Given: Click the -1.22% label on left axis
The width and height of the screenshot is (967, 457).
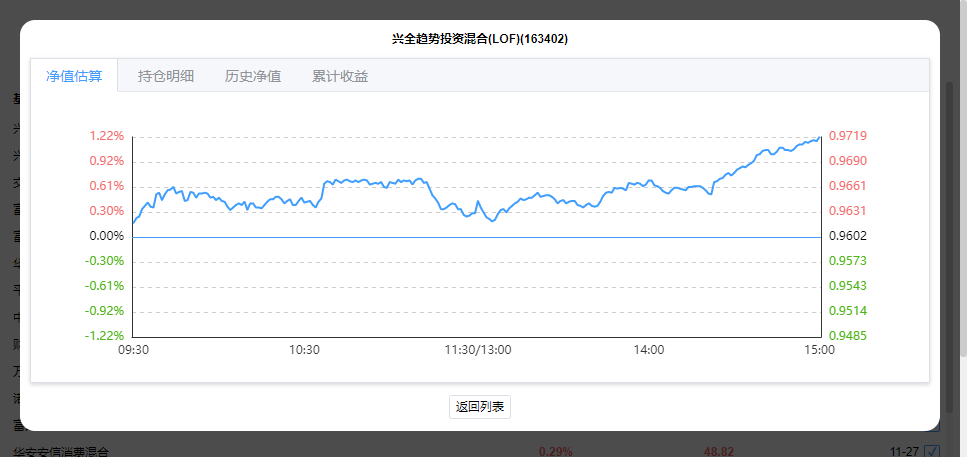Looking at the screenshot, I should tap(104, 336).
